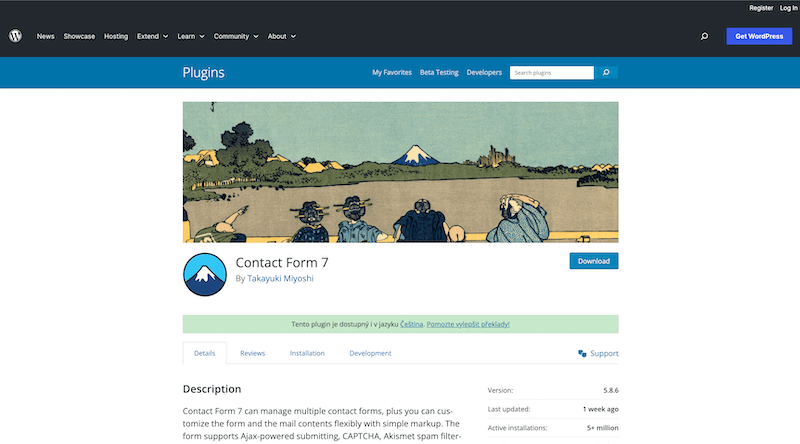The width and height of the screenshot is (800, 444).
Task: Open the About dropdown menu
Action: (282, 36)
